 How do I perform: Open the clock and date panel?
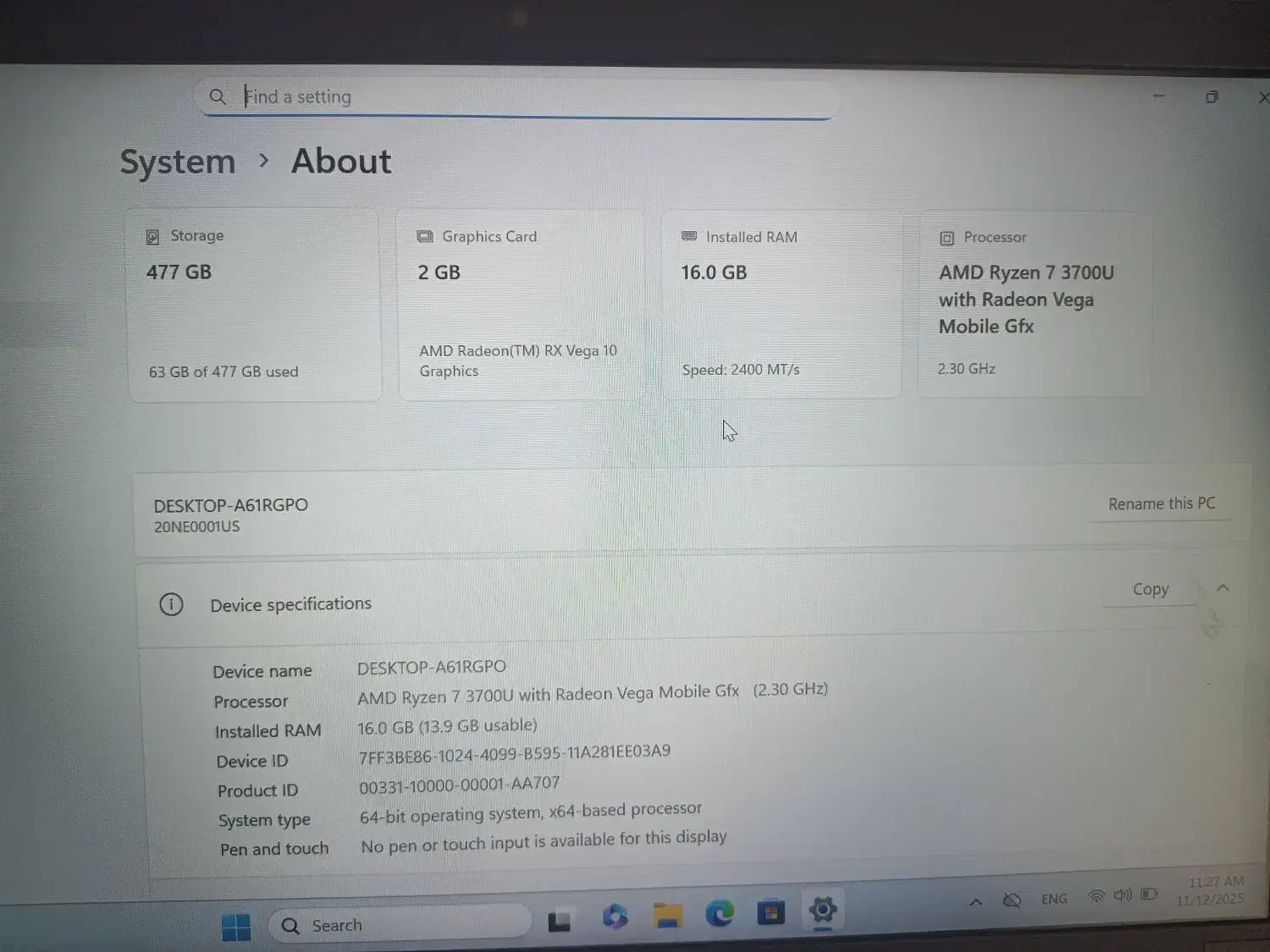coord(1212,890)
